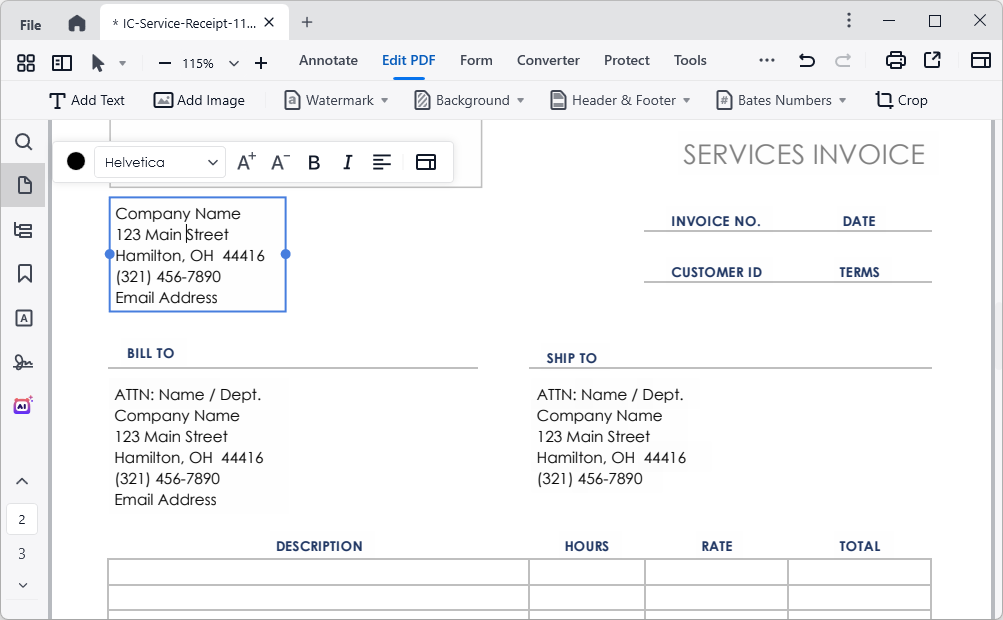Image resolution: width=1003 pixels, height=620 pixels.
Task: Open the search panel in sidebar
Action: [23, 142]
